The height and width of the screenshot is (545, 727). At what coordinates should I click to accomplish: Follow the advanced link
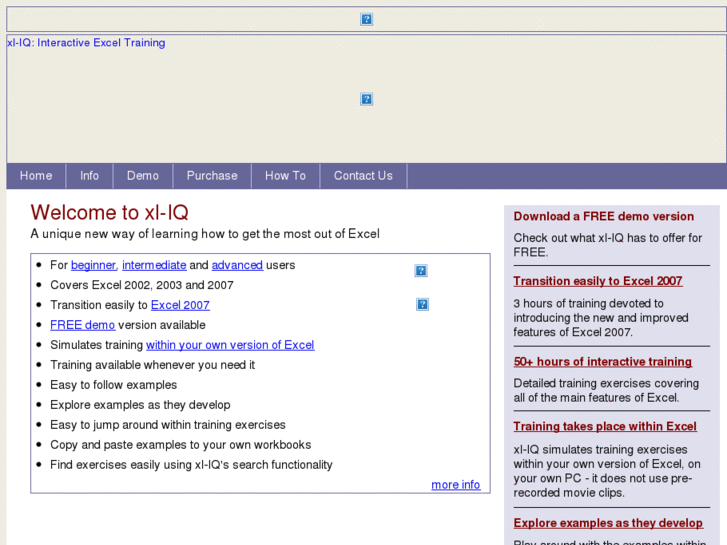(x=237, y=265)
